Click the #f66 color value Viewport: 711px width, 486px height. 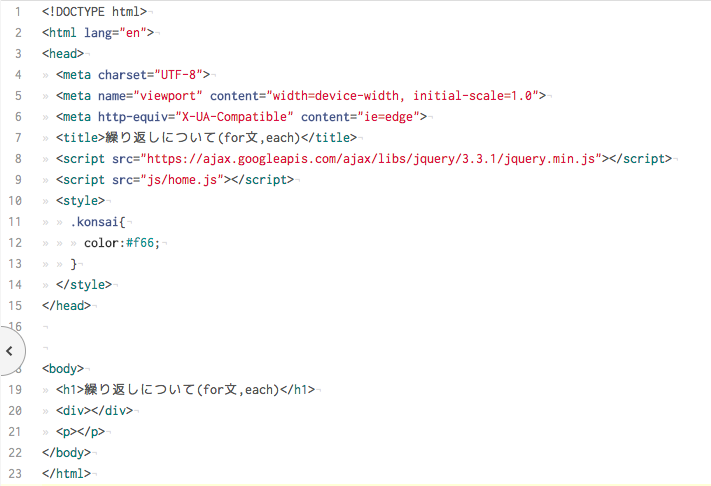point(140,243)
